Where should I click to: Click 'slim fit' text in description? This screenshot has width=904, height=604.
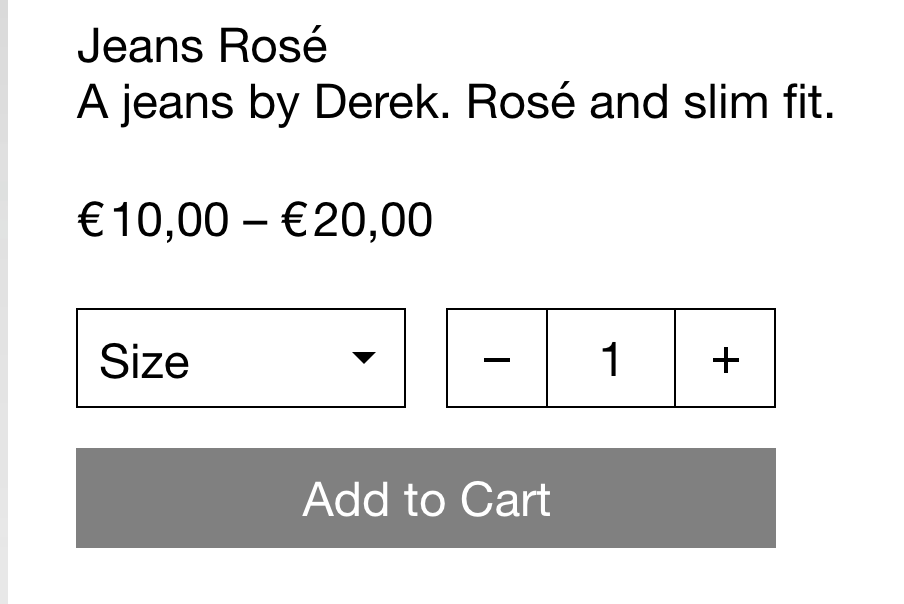758,103
